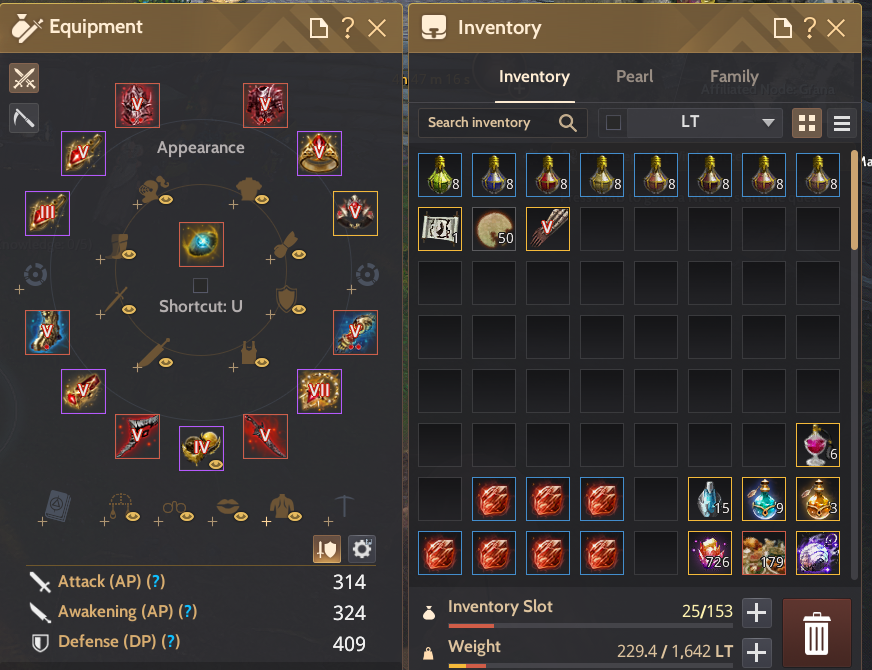This screenshot has width=872, height=670.
Task: Click the Search inventory field
Action: [x=502, y=122]
